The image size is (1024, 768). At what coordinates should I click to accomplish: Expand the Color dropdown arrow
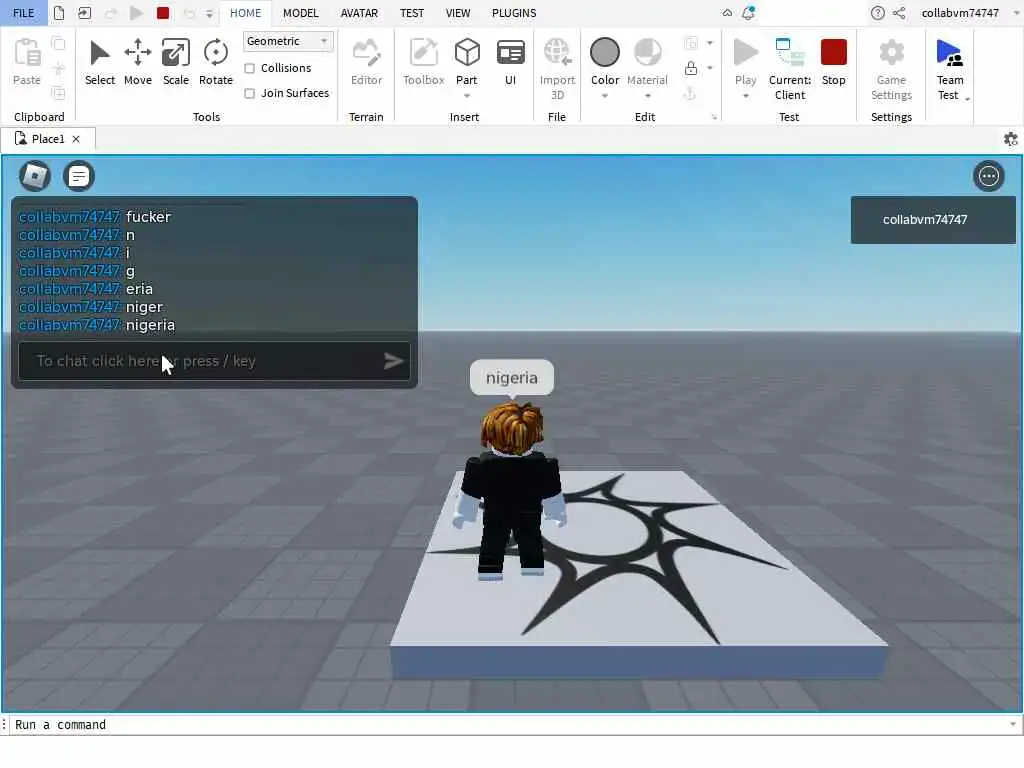pyautogui.click(x=605, y=96)
